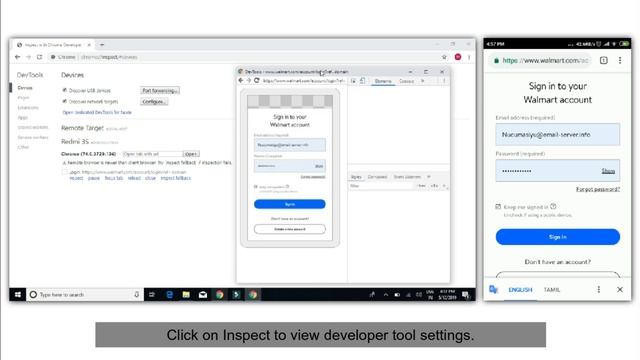Click the inspect fallback link
Image resolution: width=640 pixels, height=360 pixels.
tap(176, 178)
